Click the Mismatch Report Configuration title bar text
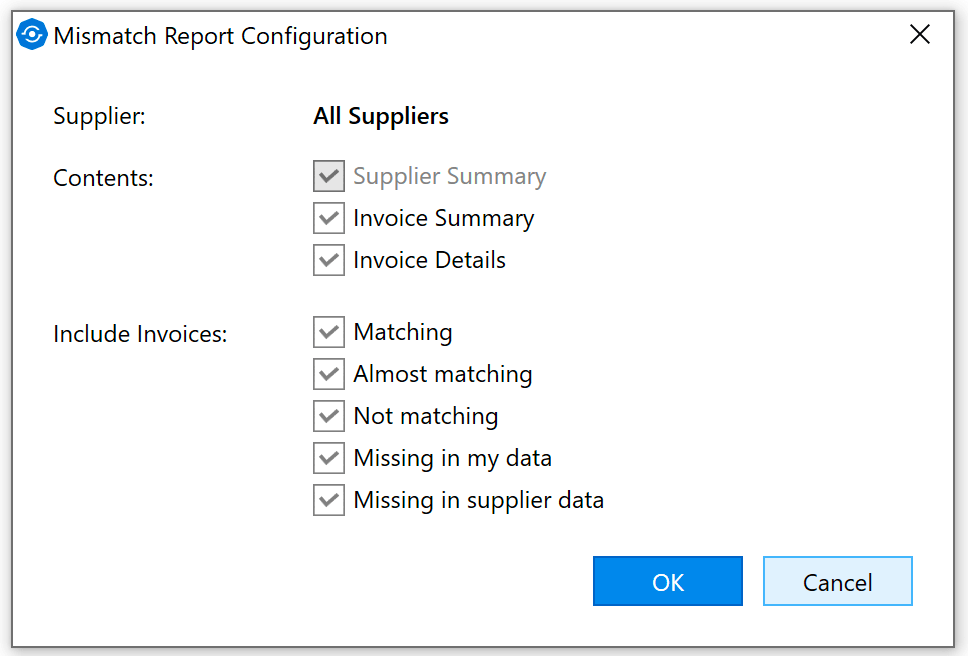The image size is (968, 656). point(220,36)
